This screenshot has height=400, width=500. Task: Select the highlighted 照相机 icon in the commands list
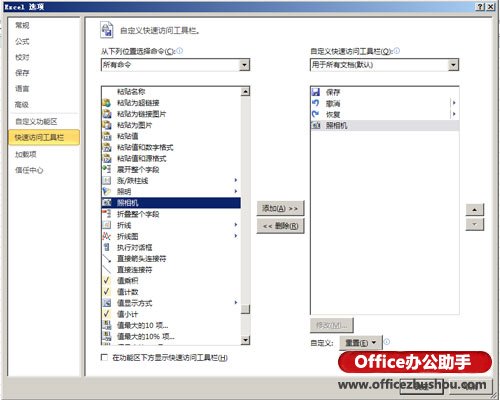coord(106,203)
